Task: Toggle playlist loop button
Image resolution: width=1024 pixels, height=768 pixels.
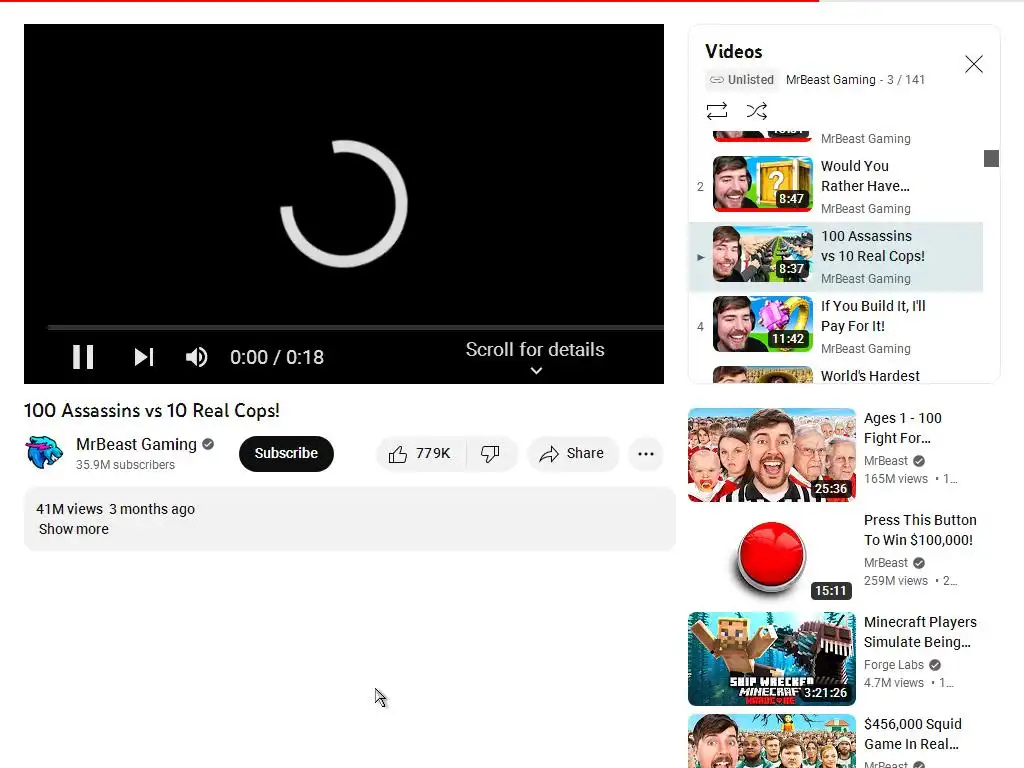Action: coord(716,111)
